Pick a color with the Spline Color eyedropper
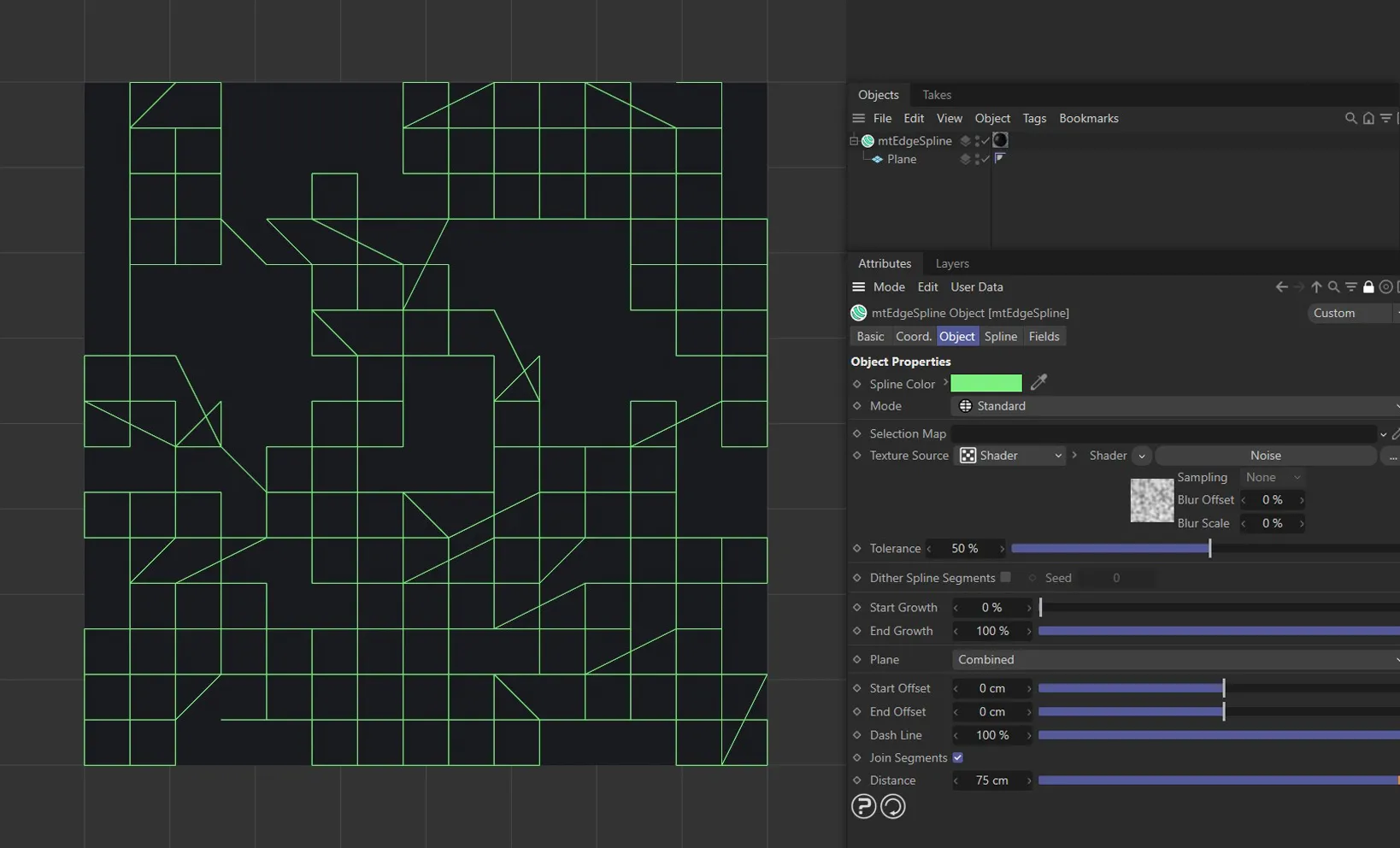 [x=1038, y=383]
